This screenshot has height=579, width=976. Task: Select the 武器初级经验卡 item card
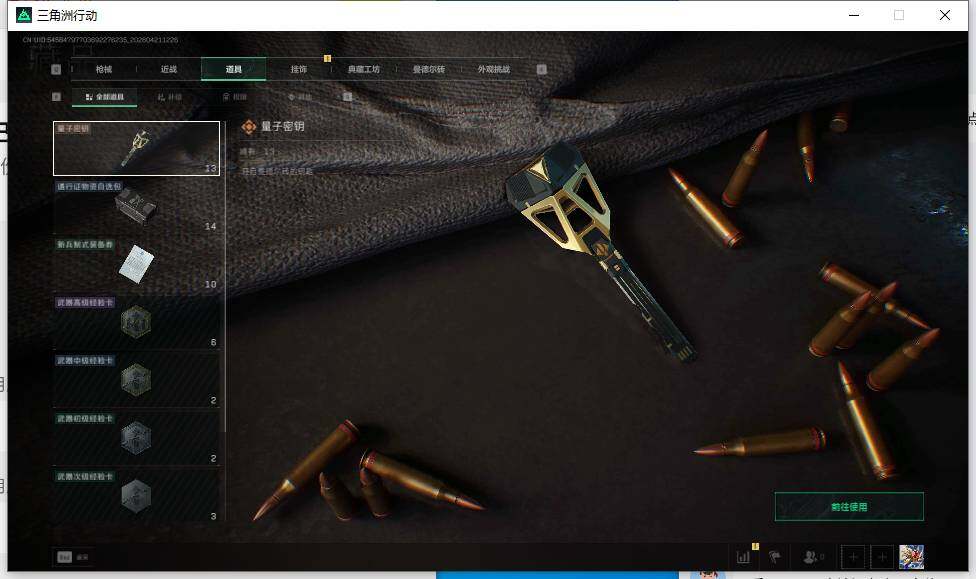pos(136,438)
